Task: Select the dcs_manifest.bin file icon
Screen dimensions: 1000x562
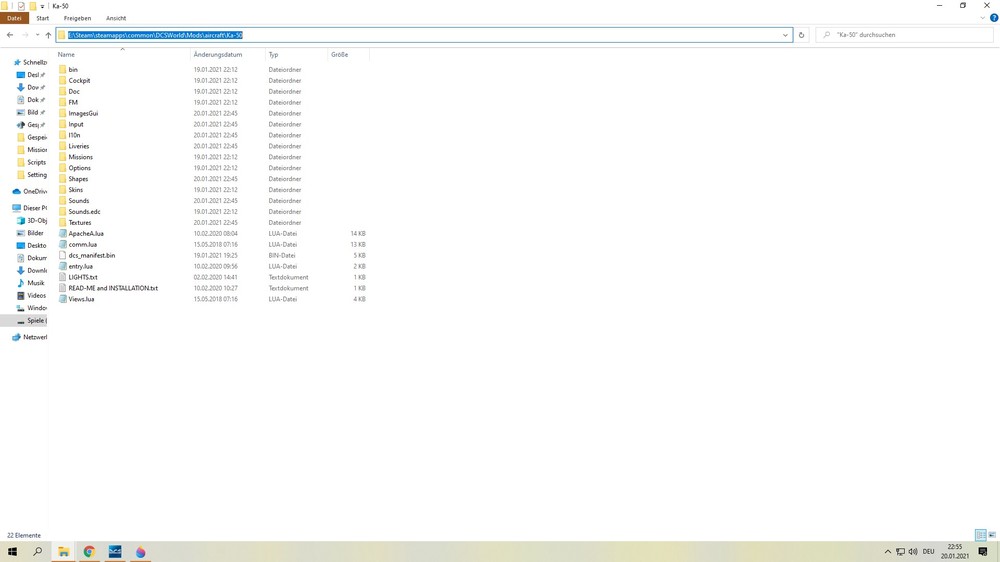Action: [x=62, y=255]
